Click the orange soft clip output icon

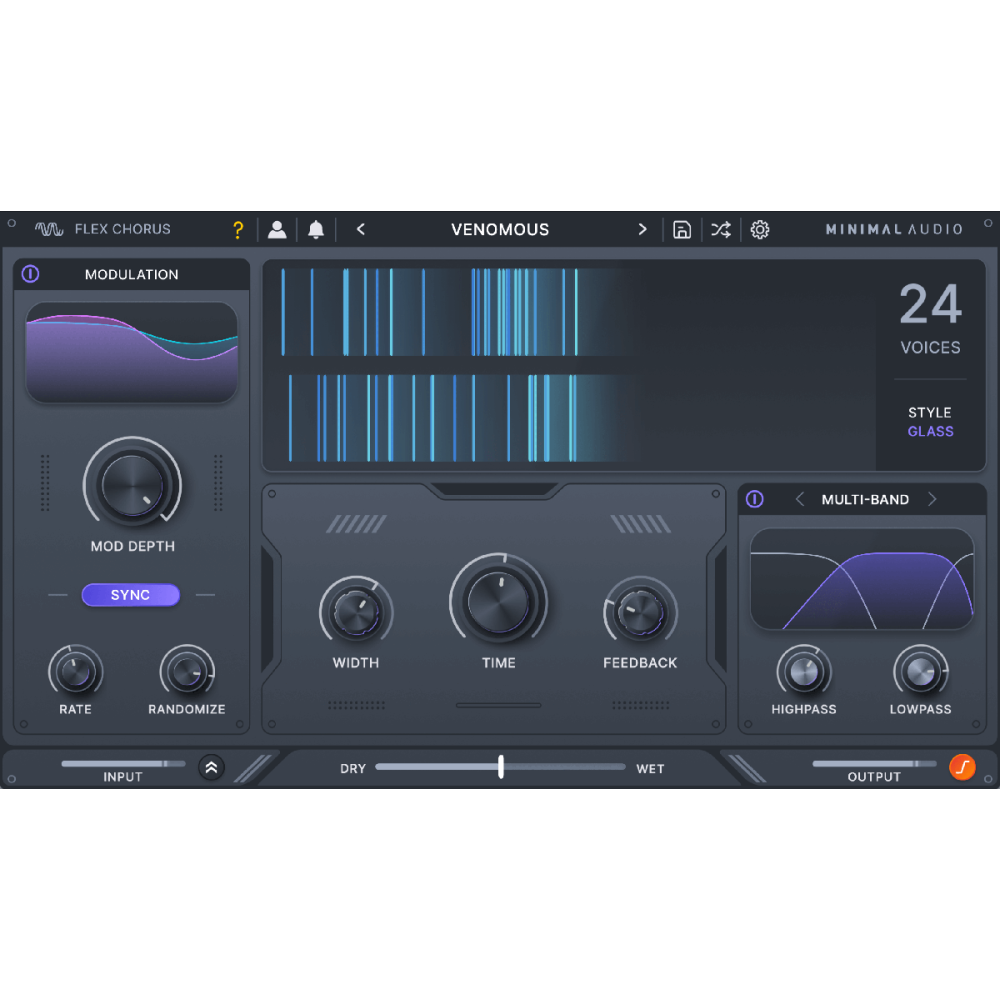[962, 767]
